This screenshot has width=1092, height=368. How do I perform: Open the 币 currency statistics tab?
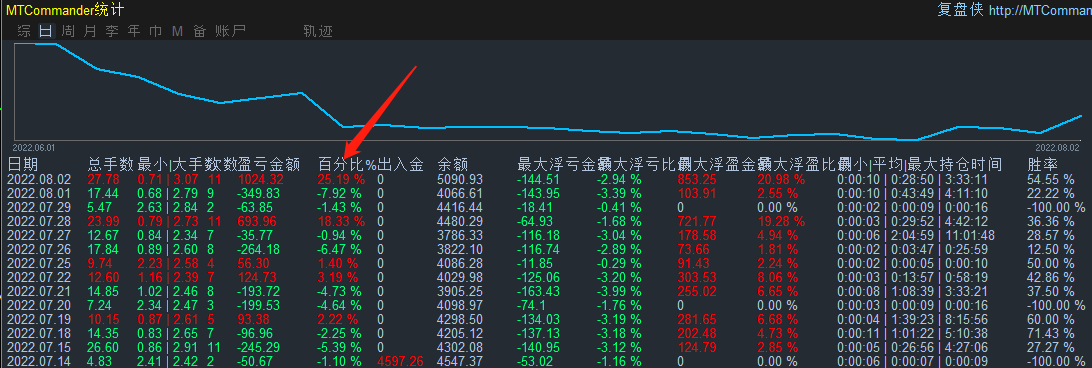pyautogui.click(x=156, y=31)
